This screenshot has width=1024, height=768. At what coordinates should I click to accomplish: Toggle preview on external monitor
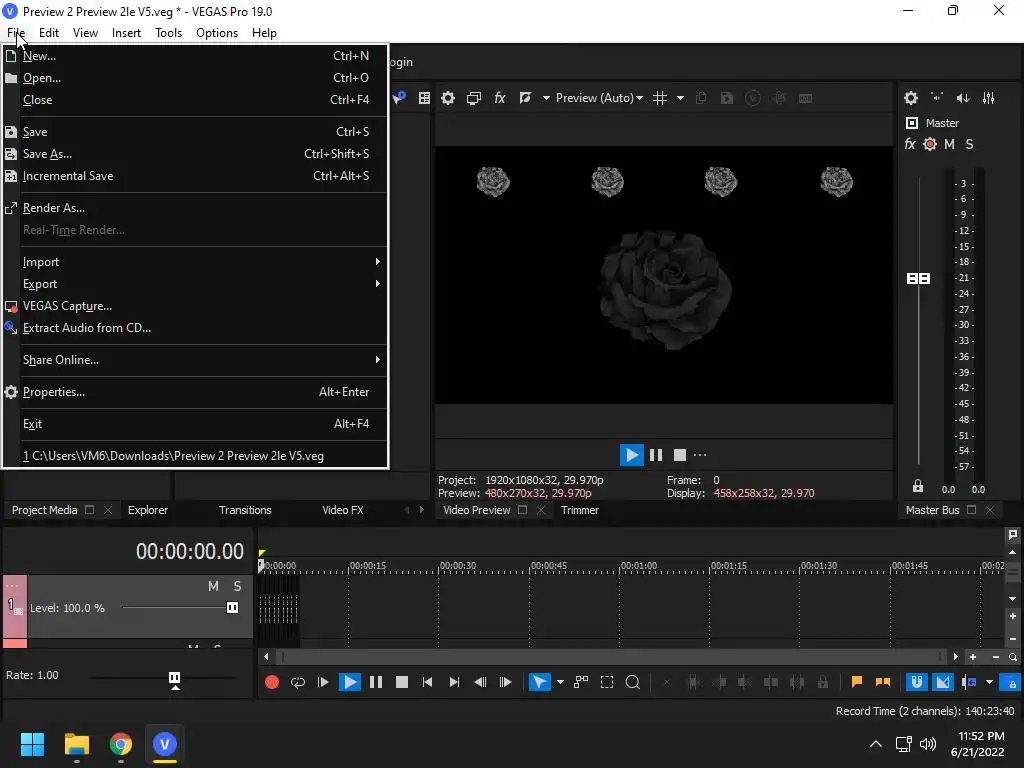[474, 98]
